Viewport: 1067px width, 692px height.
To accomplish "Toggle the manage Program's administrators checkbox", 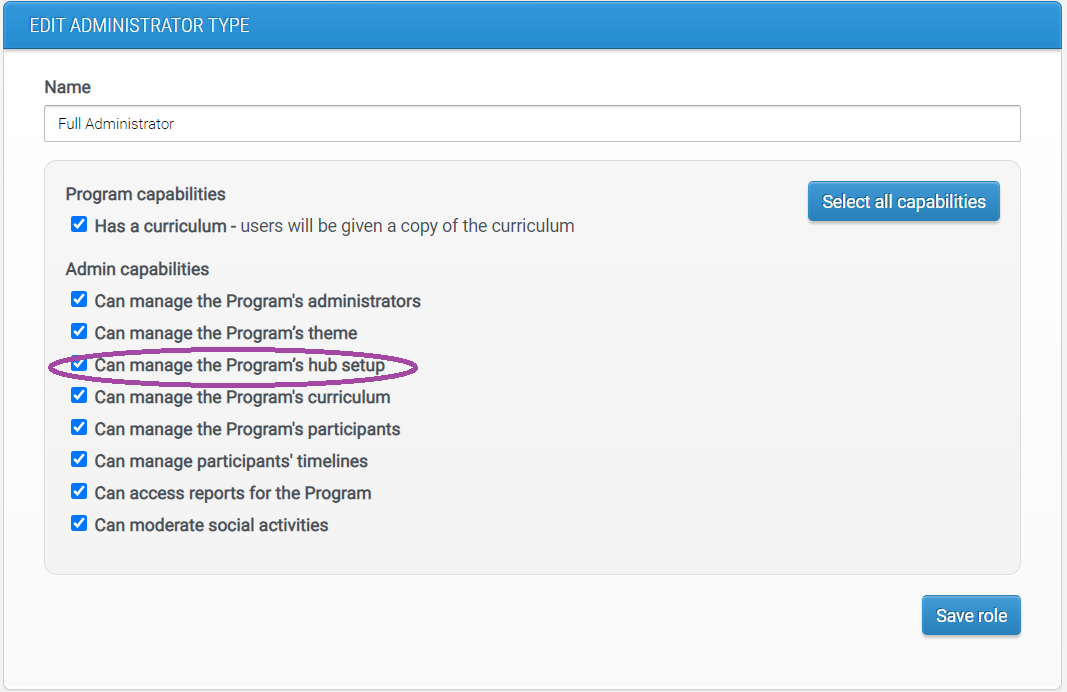I will coord(79,300).
